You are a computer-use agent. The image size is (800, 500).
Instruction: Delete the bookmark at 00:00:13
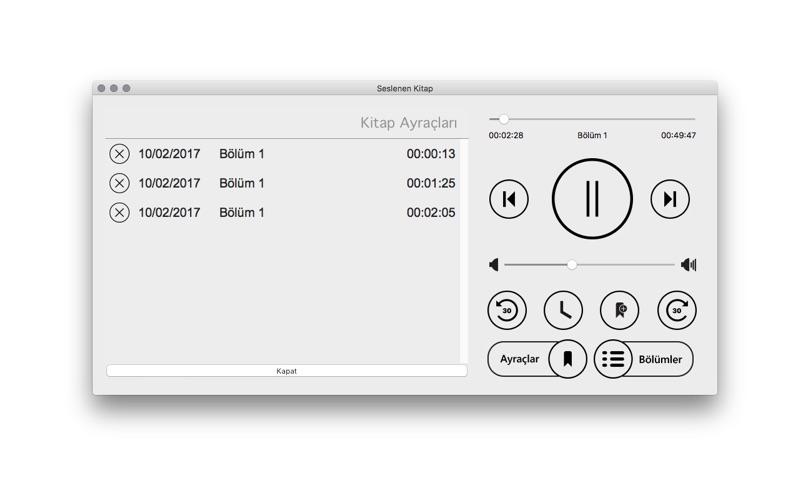(119, 154)
